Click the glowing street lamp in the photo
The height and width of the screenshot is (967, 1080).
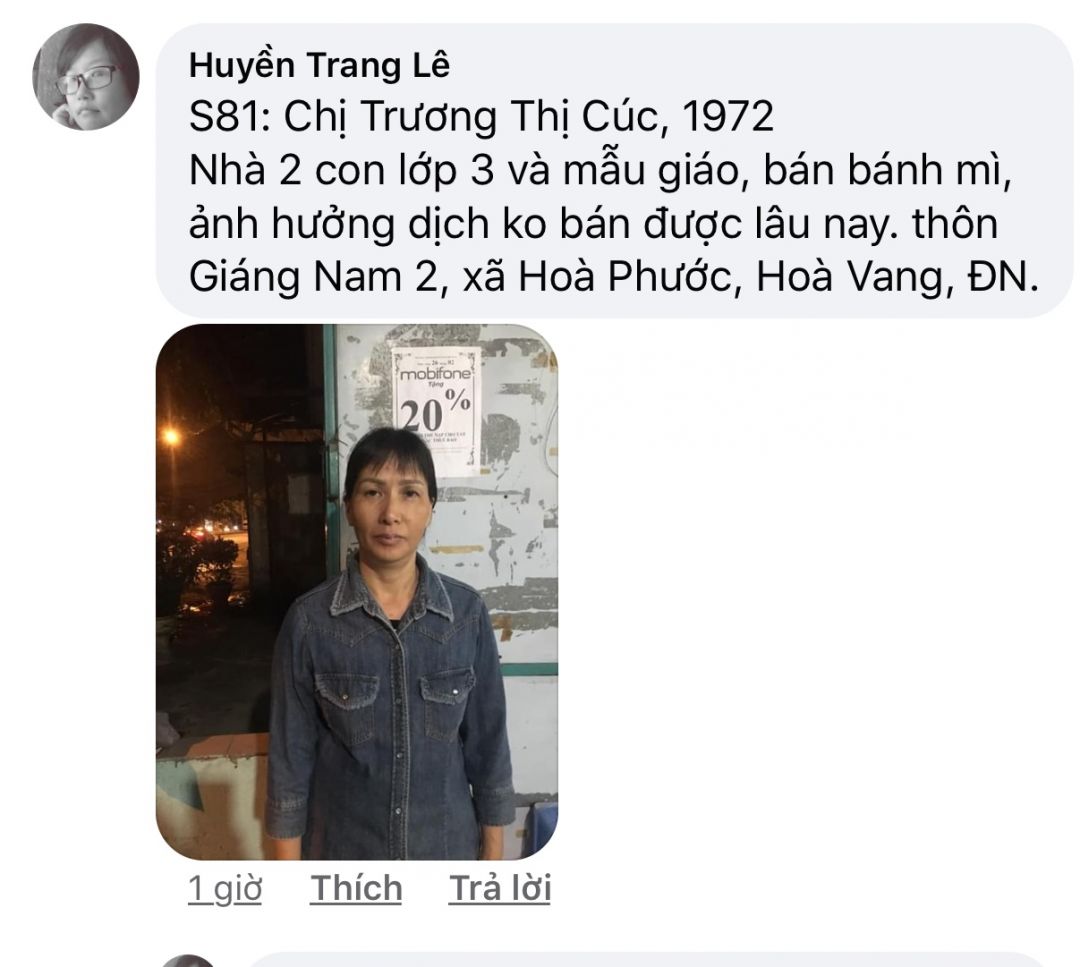coord(171,436)
